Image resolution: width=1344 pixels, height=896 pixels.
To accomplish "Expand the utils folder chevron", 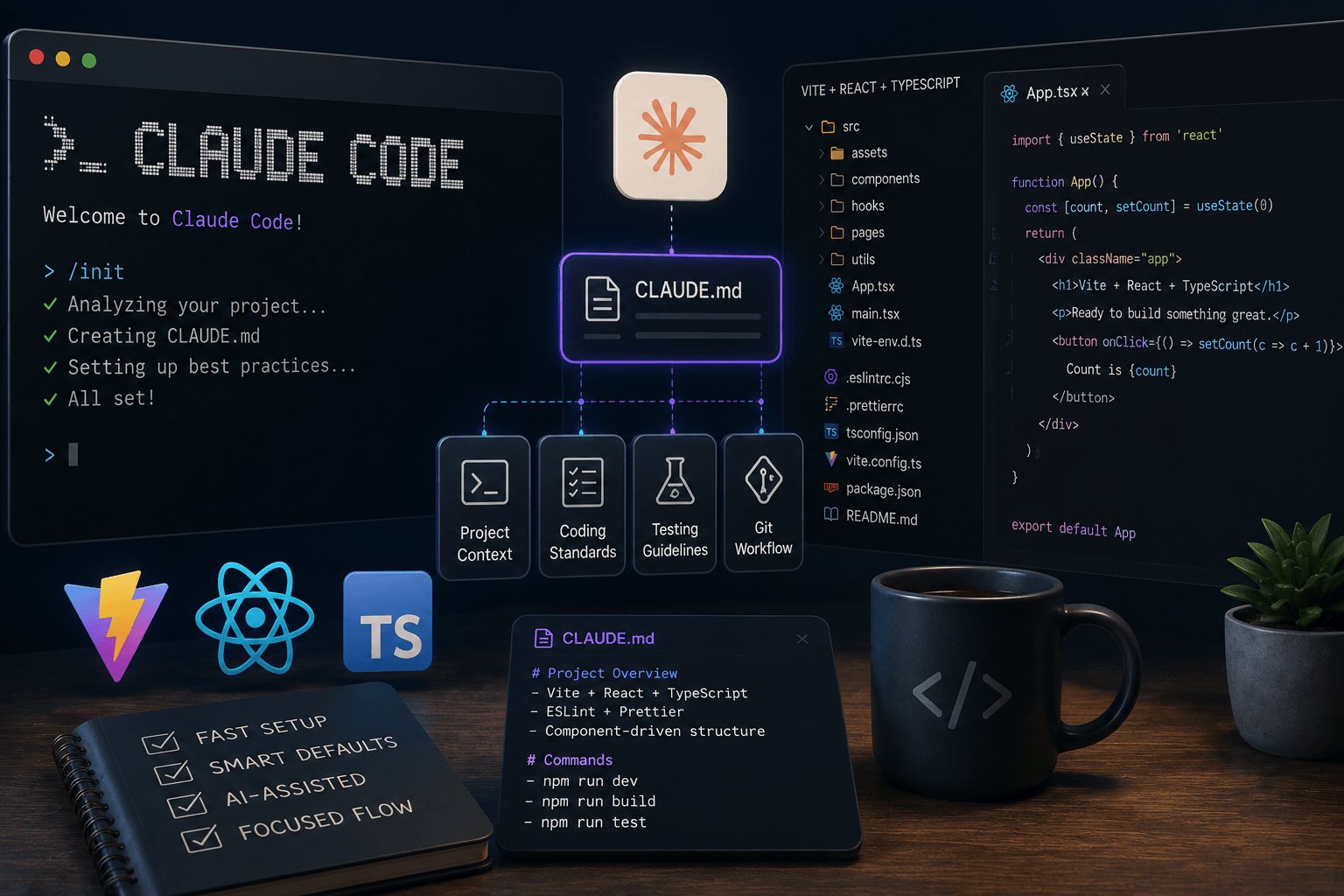I will point(822,259).
